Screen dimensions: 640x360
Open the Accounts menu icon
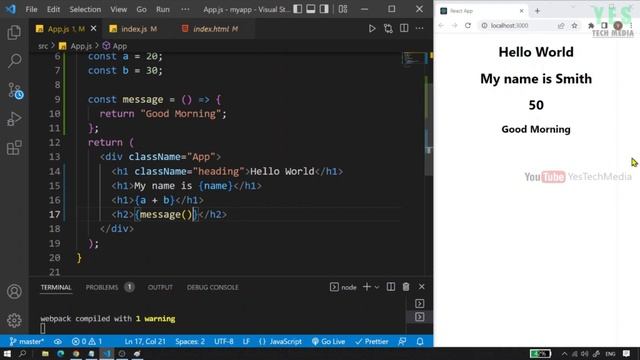click(x=14, y=291)
